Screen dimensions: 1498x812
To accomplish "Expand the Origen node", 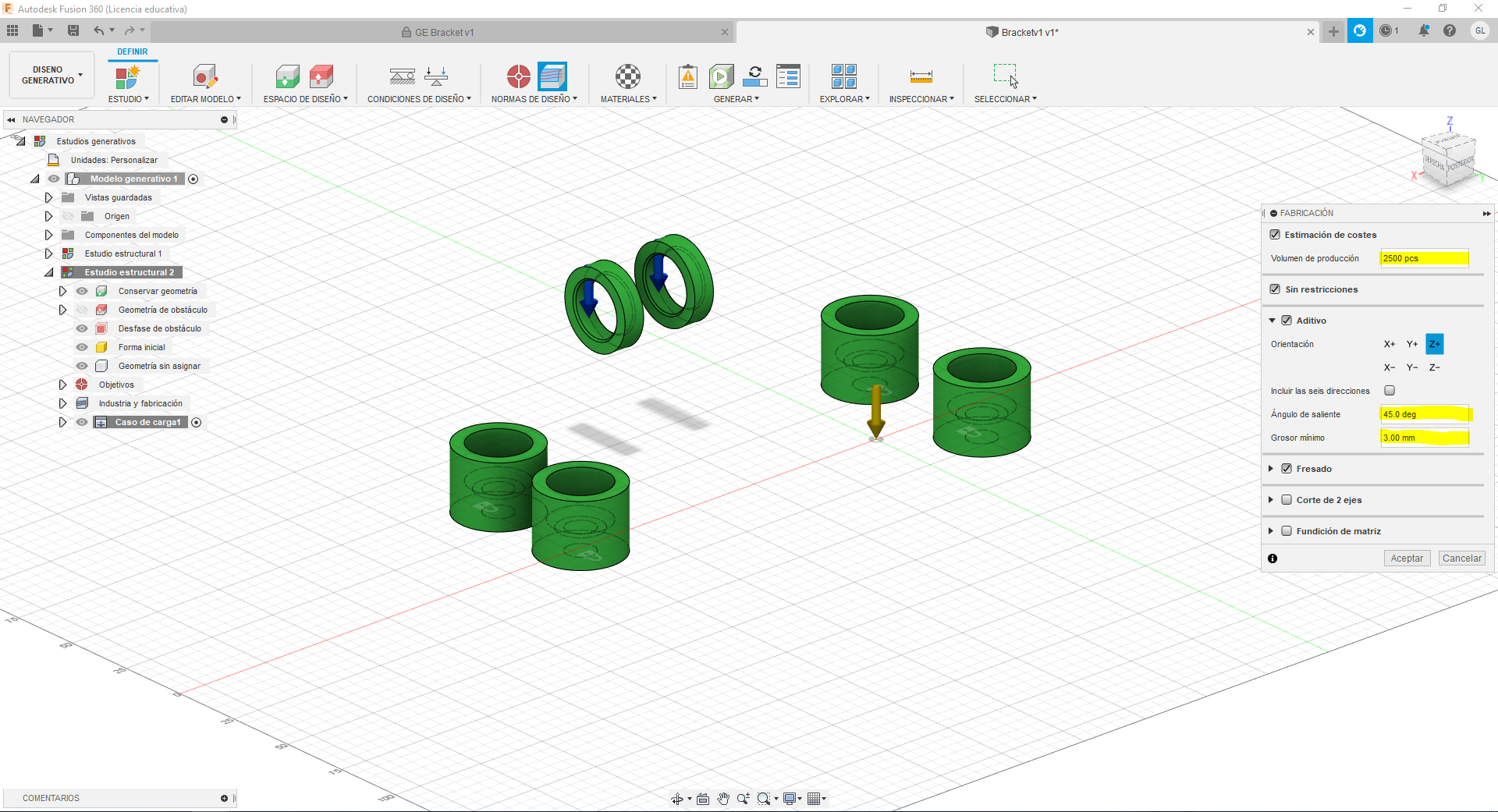I will point(48,216).
